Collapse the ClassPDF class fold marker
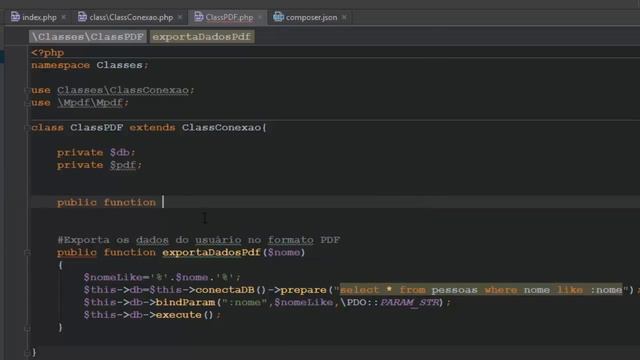 [x=27, y=128]
